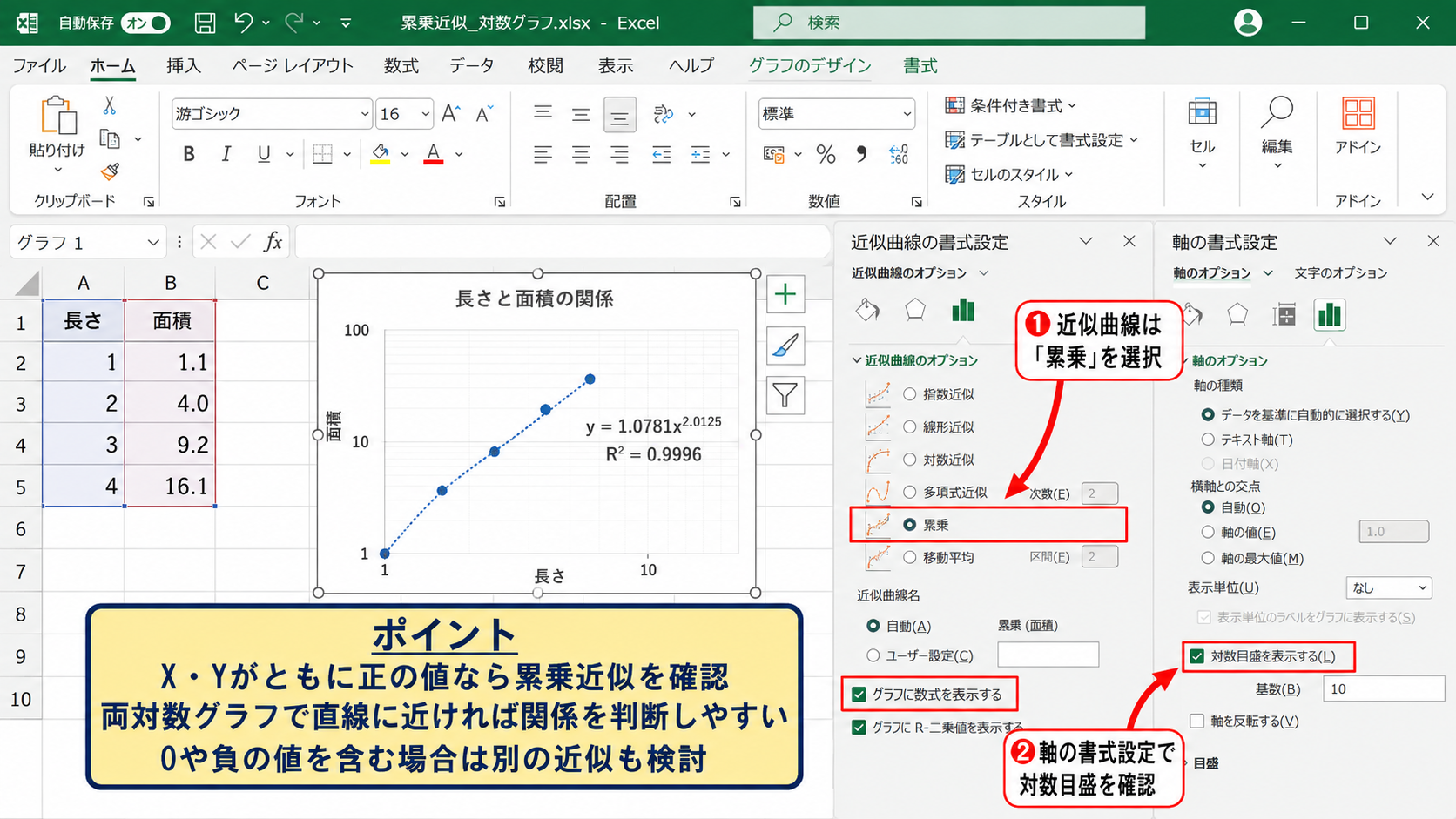Click the center align text icon

[580, 155]
